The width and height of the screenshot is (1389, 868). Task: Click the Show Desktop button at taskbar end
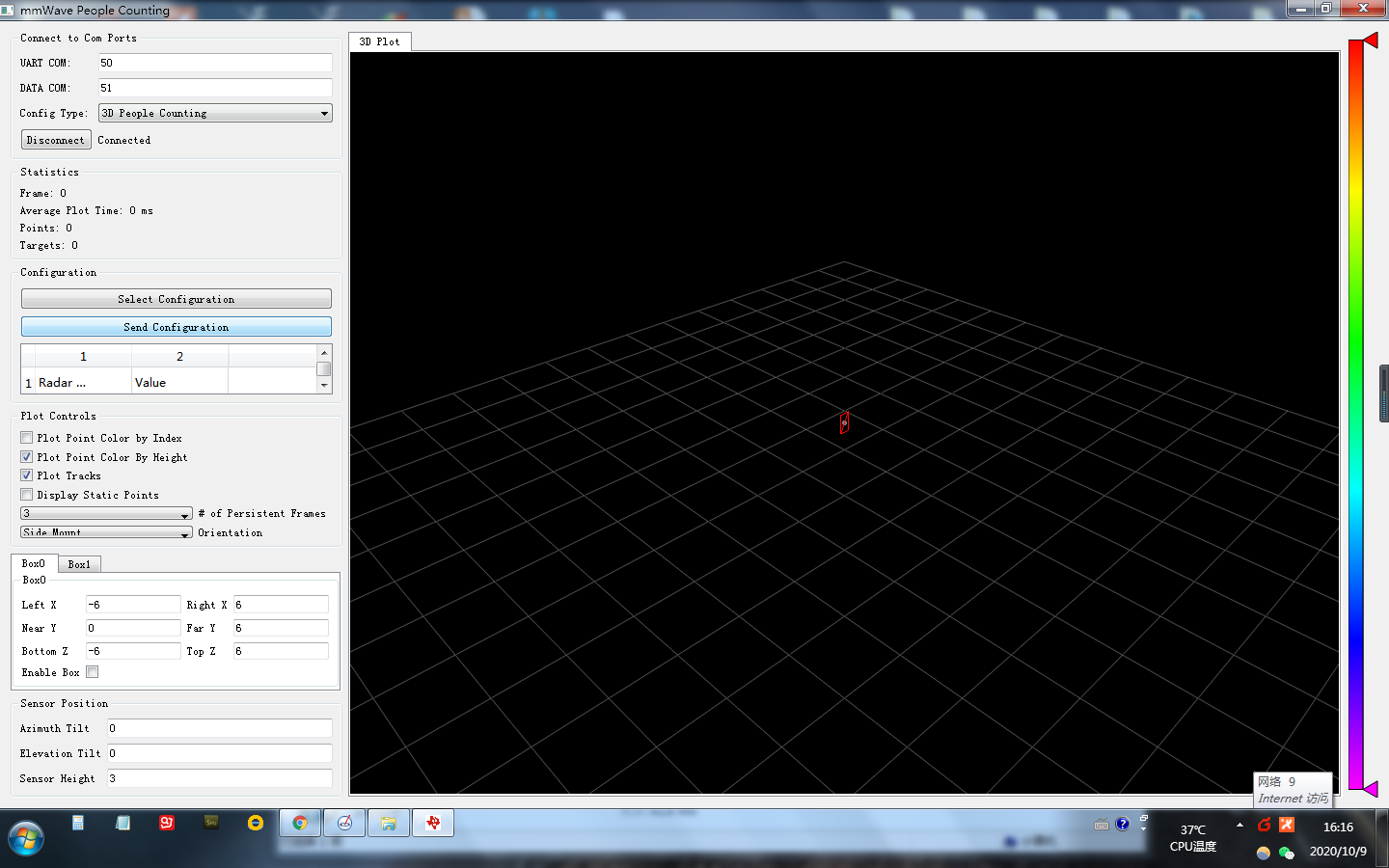(x=1382, y=838)
